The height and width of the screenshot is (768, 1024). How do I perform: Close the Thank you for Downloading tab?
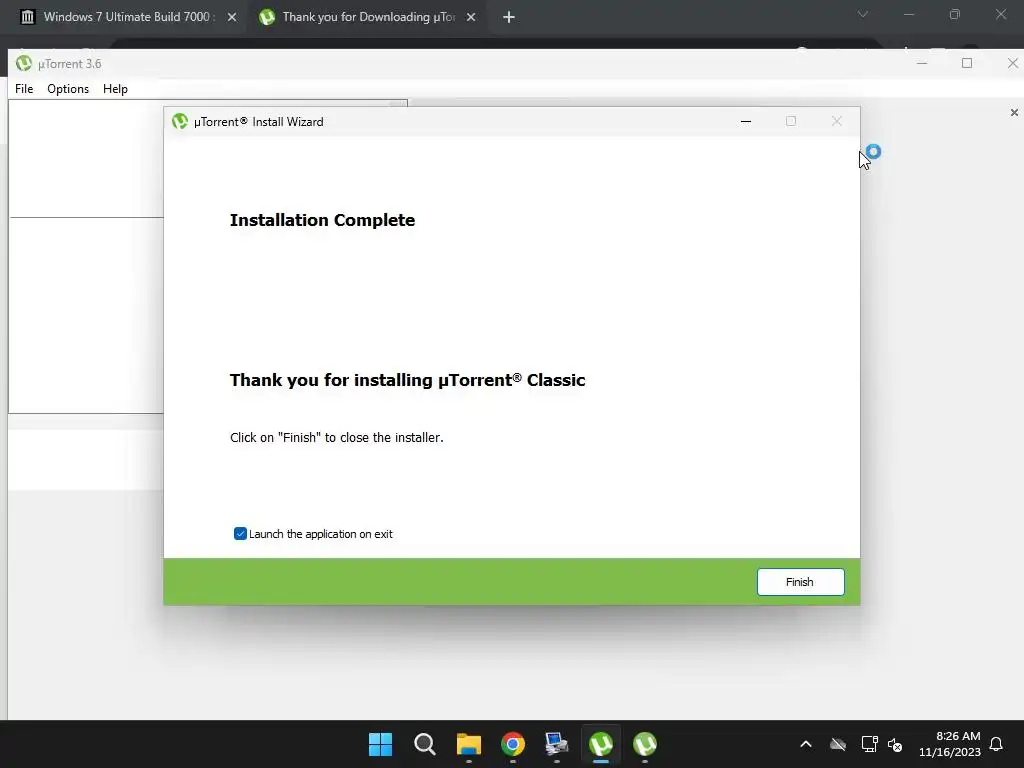pyautogui.click(x=471, y=17)
